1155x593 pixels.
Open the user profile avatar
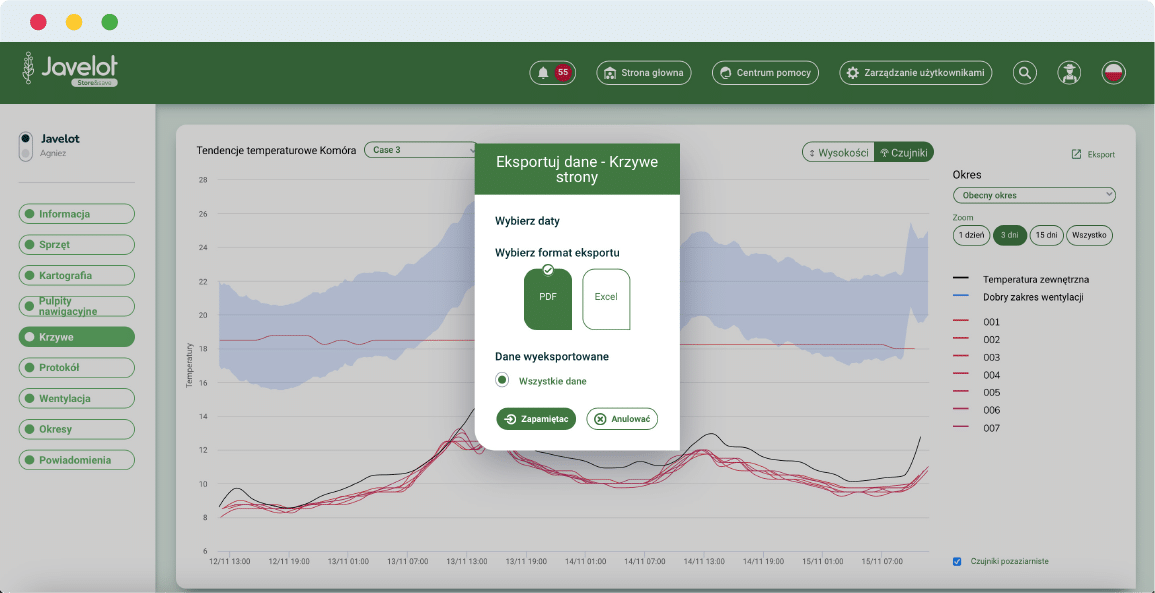point(1069,73)
